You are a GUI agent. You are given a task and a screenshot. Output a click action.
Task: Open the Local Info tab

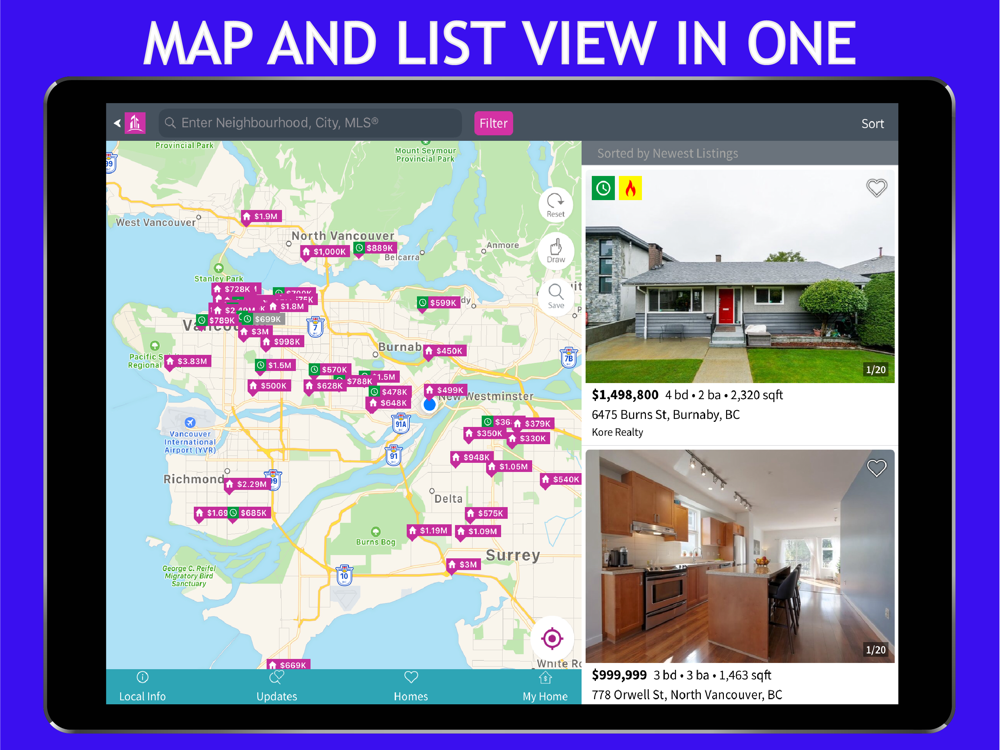click(x=142, y=687)
